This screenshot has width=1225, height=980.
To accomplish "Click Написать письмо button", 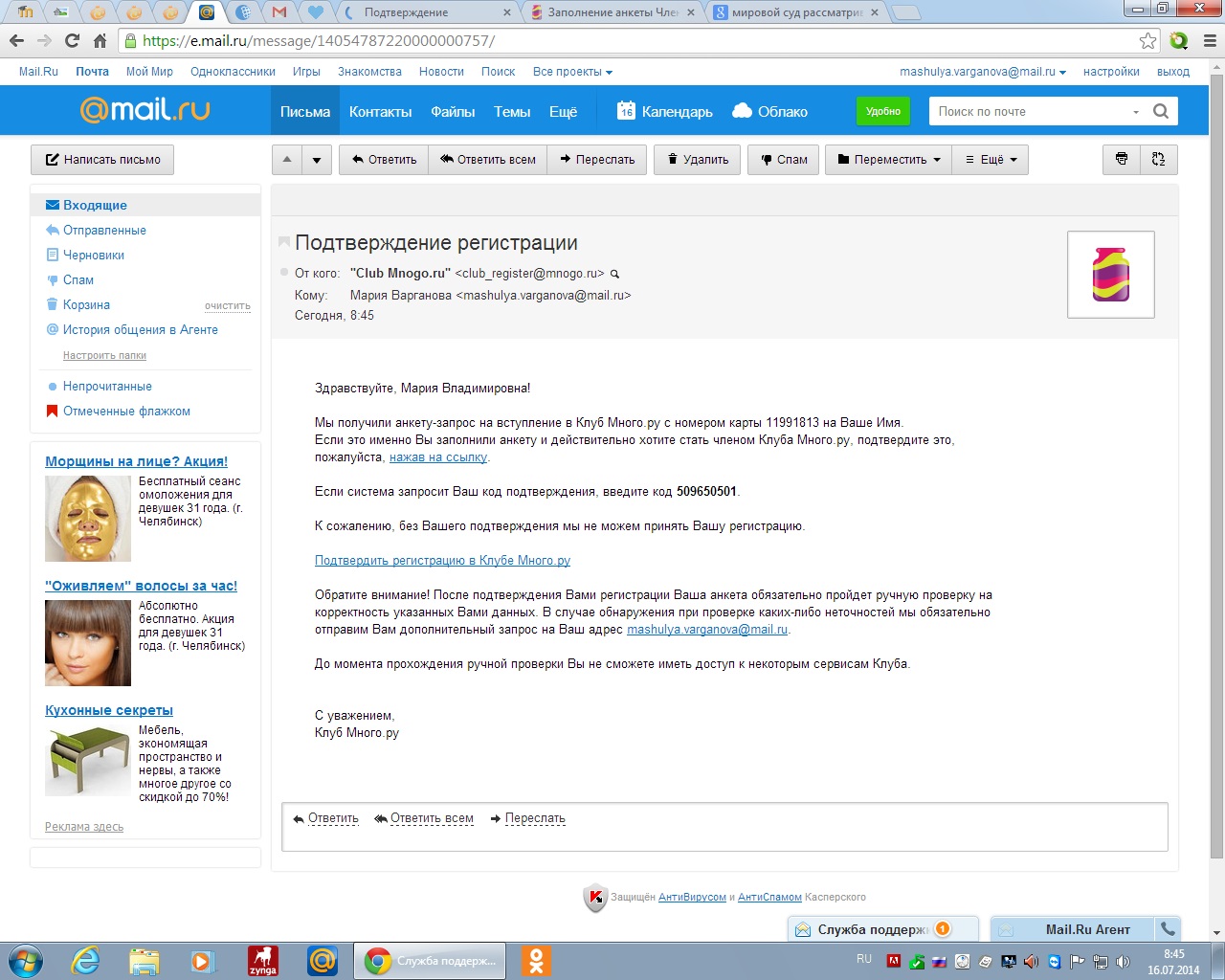I will [102, 160].
